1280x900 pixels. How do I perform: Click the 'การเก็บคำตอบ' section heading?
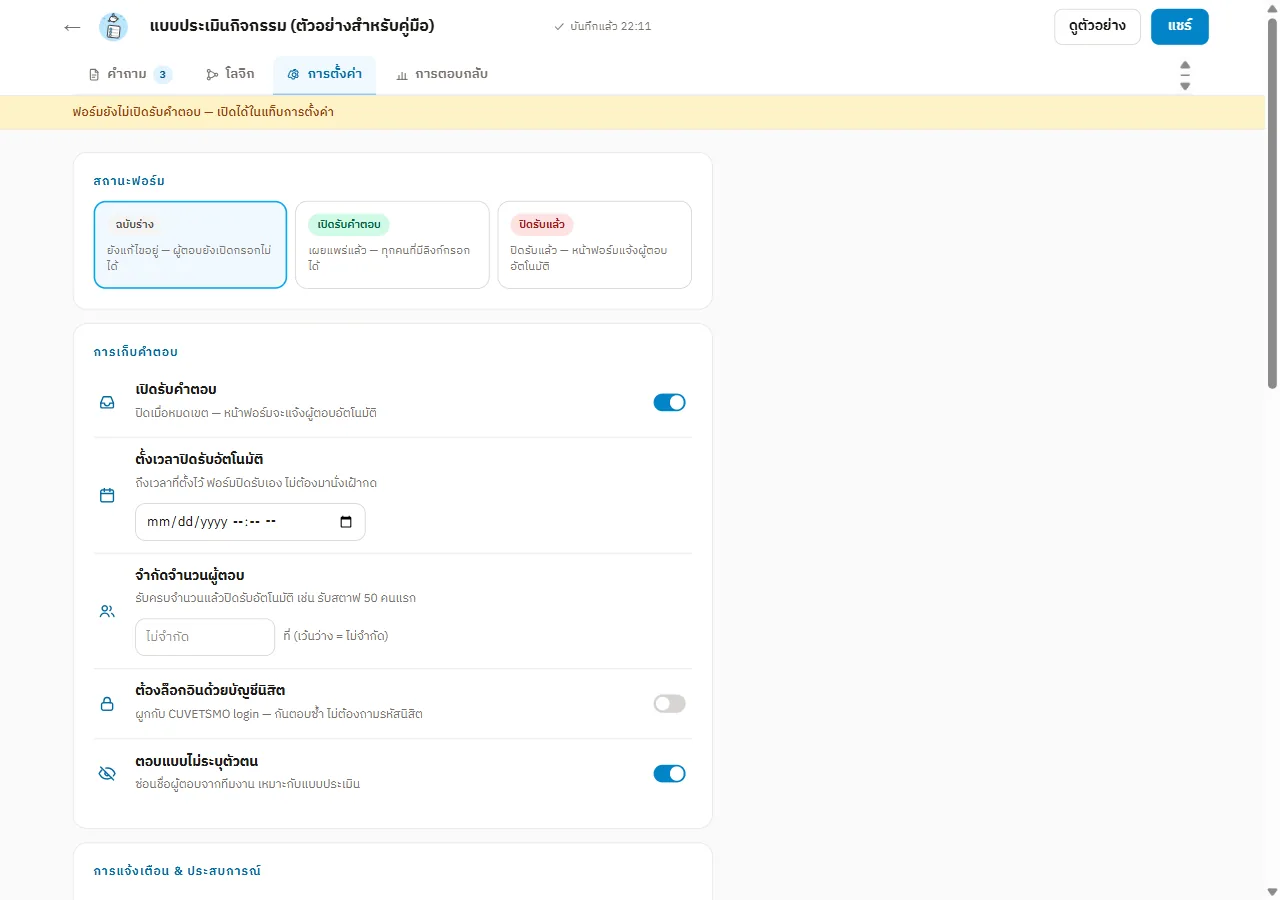click(136, 352)
